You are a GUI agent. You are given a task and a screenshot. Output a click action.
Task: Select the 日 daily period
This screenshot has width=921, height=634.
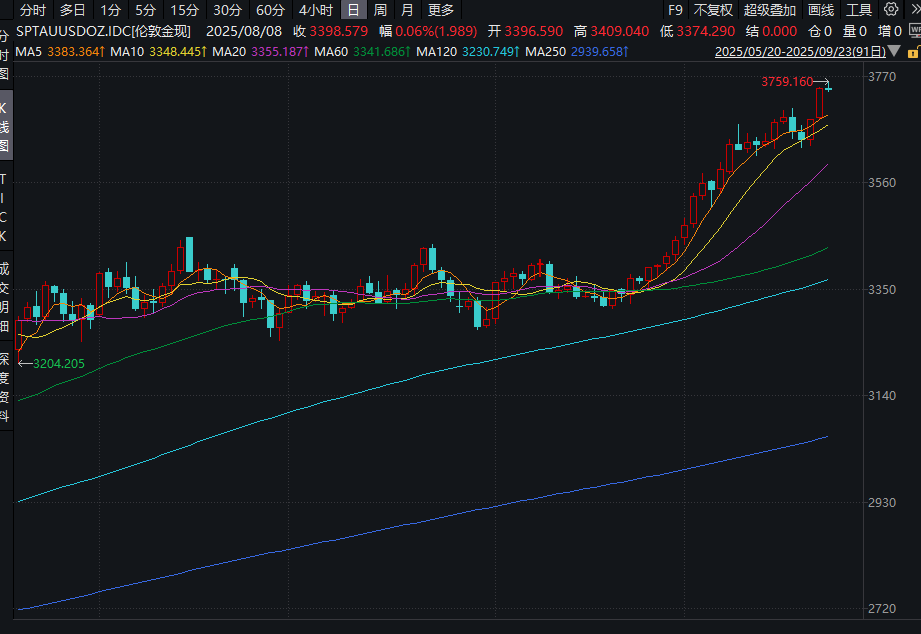tap(353, 10)
